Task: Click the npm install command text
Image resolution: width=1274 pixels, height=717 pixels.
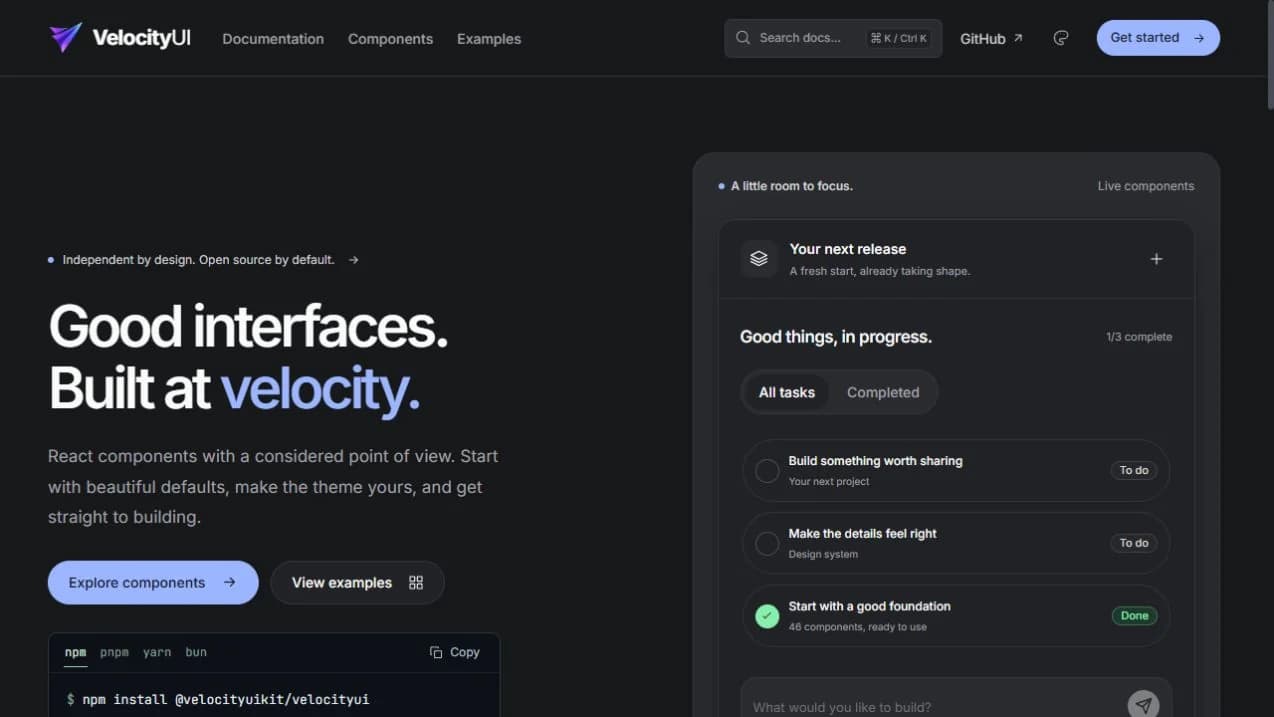Action: click(x=225, y=699)
